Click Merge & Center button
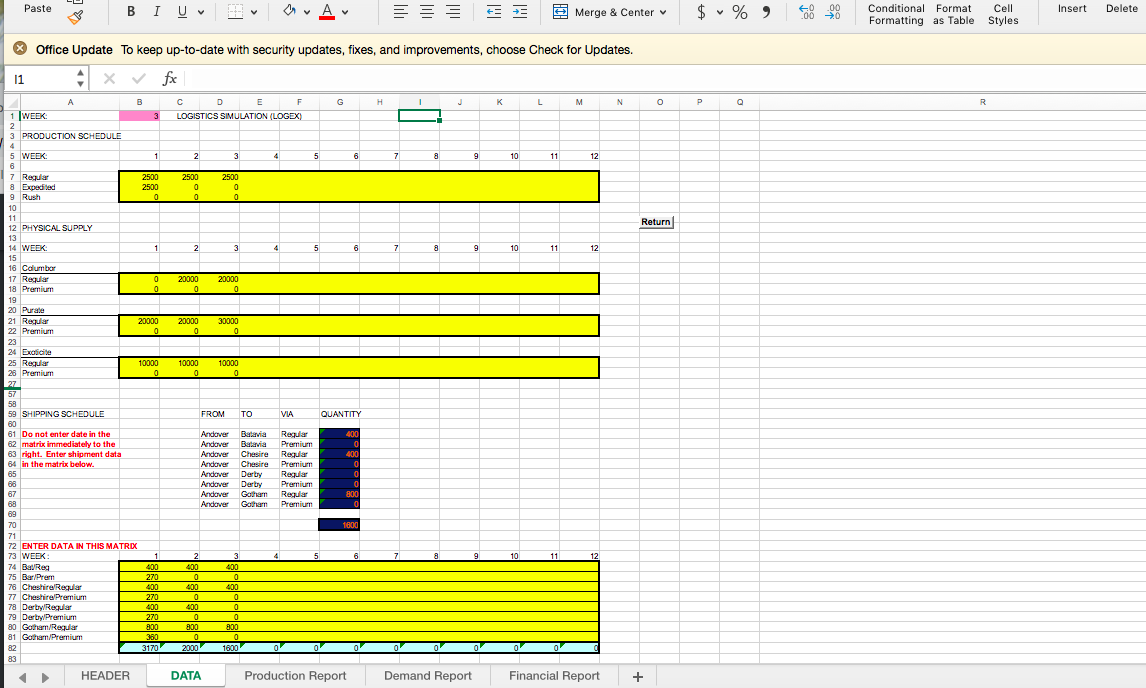The image size is (1146, 688). [x=604, y=12]
